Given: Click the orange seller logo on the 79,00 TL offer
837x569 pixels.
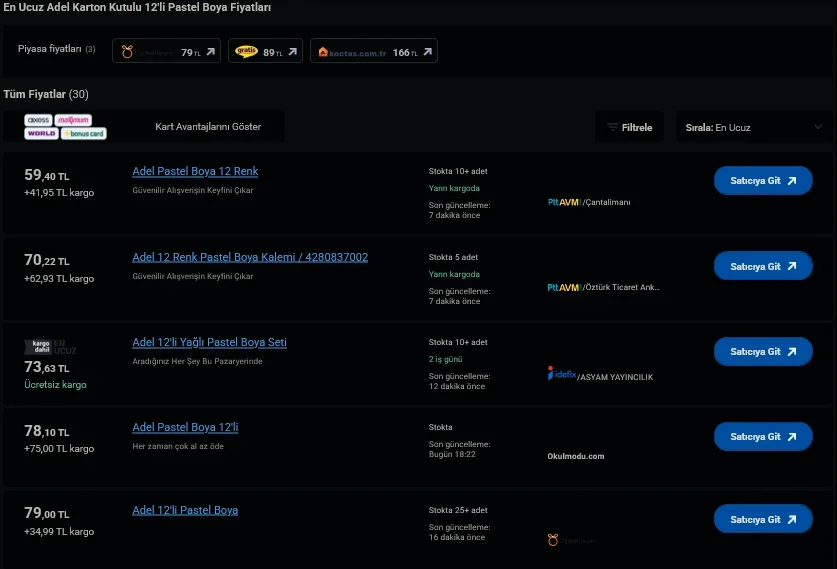Looking at the screenshot, I should point(553,540).
